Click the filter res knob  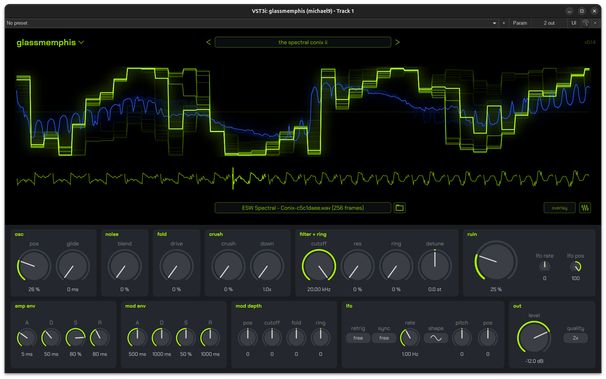(x=357, y=266)
